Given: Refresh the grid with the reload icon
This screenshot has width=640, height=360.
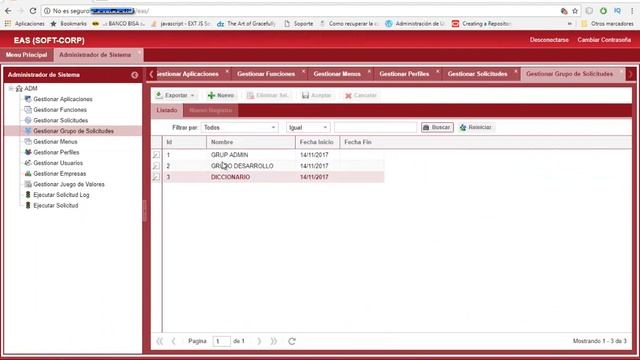Looking at the screenshot, I should coord(292,341).
